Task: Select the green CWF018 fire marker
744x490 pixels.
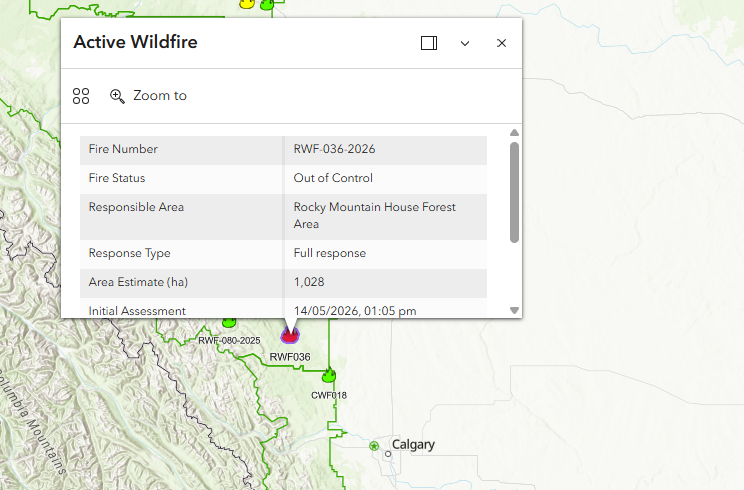Action: [329, 375]
